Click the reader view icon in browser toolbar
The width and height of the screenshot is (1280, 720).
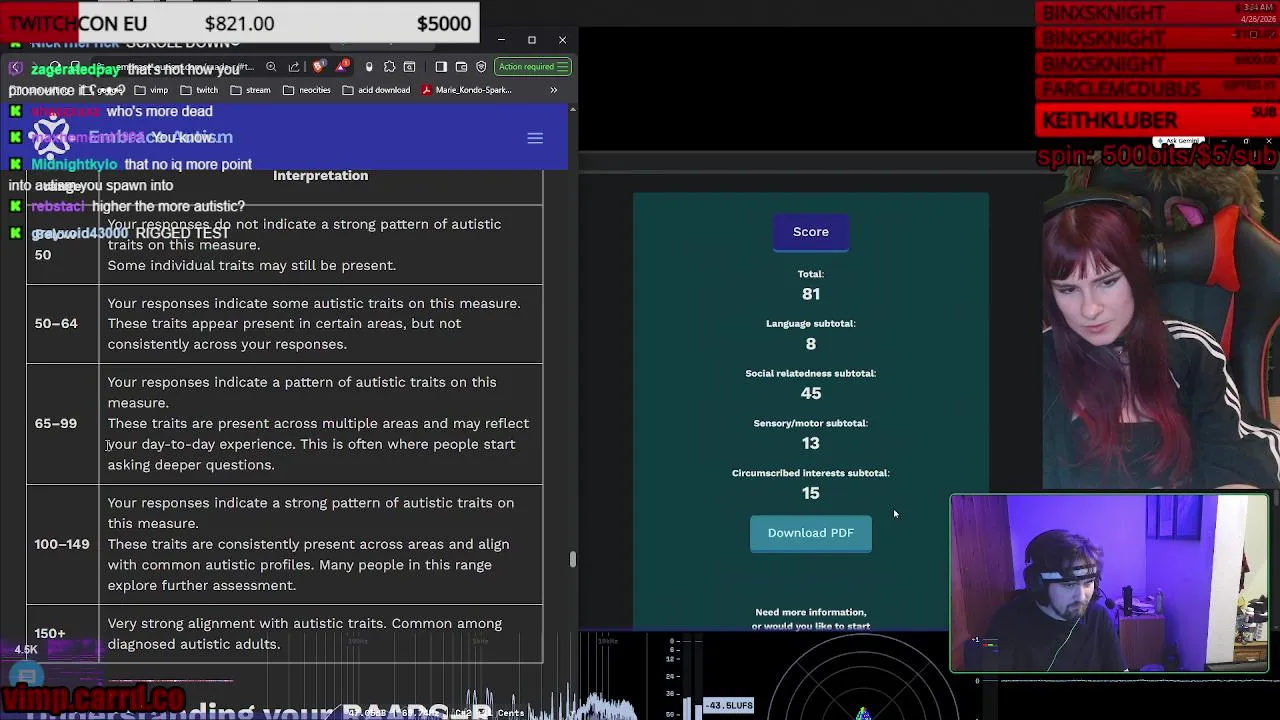(410, 67)
